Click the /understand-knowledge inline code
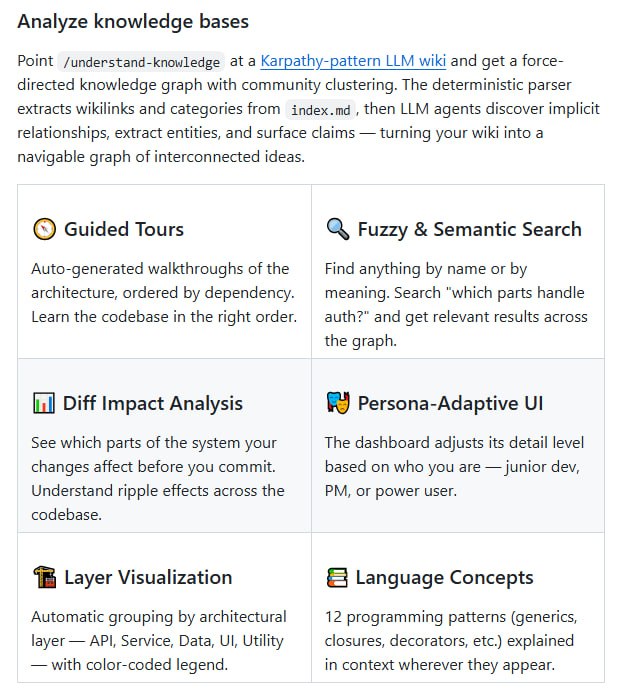Screen dimensions: 636x697 click(x=141, y=61)
